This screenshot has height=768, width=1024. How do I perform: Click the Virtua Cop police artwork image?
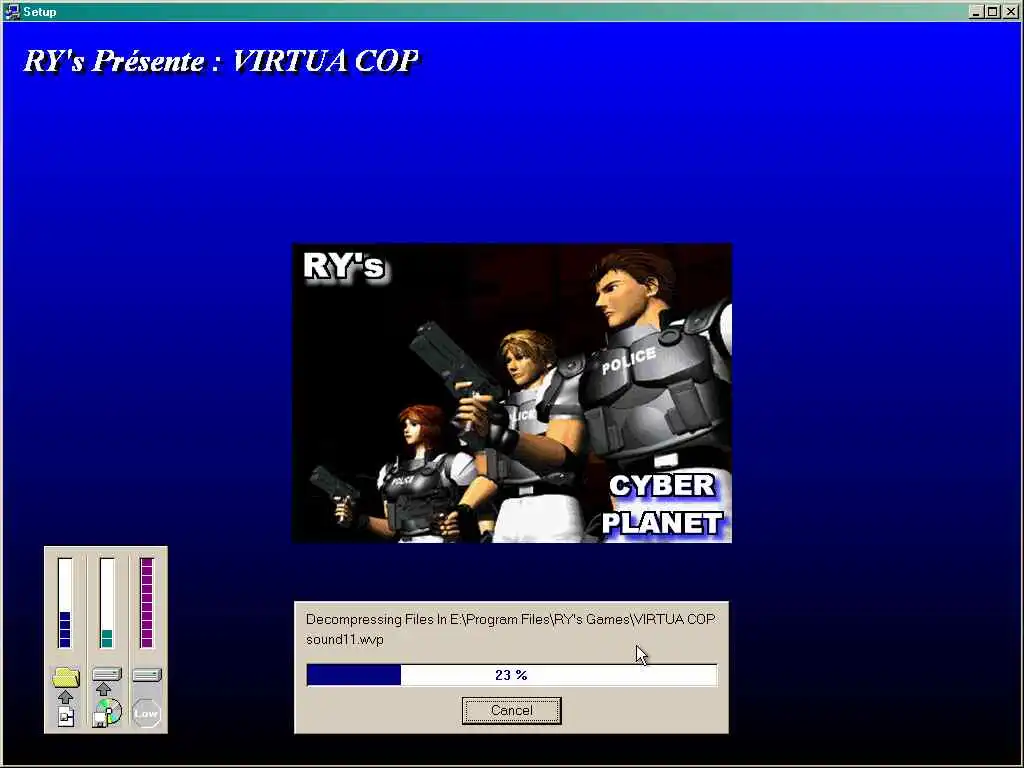point(512,393)
